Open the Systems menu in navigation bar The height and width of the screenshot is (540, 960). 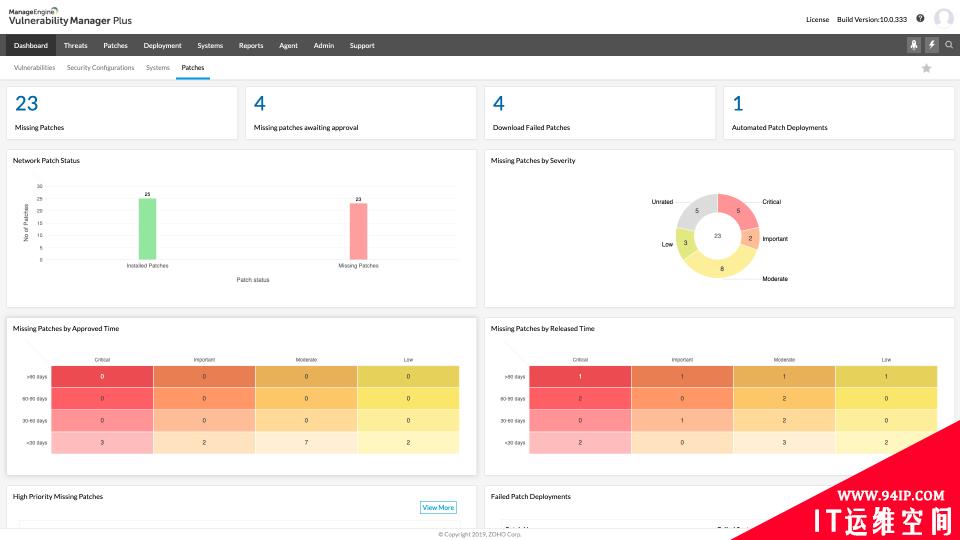coord(210,45)
